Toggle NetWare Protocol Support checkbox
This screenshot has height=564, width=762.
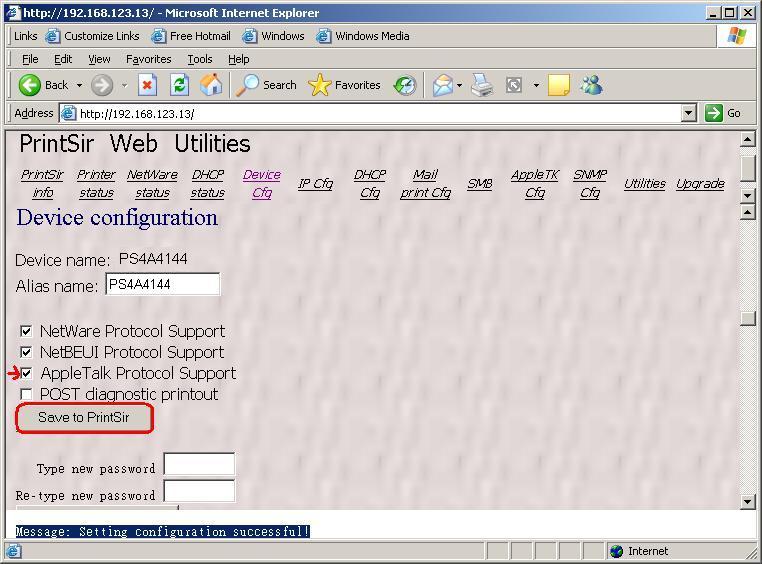click(26, 331)
